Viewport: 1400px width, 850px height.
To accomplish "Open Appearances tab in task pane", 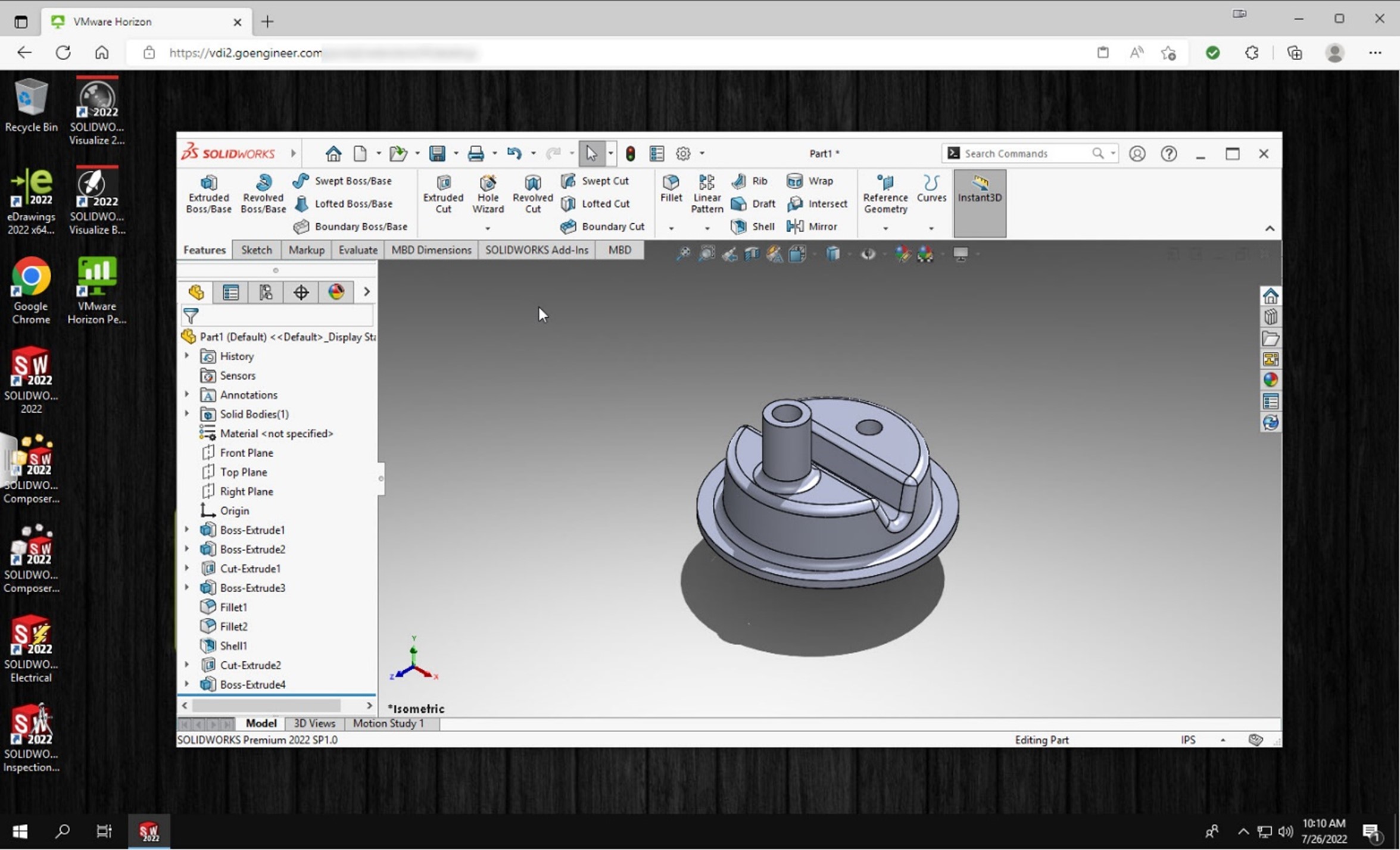I will [1270, 380].
